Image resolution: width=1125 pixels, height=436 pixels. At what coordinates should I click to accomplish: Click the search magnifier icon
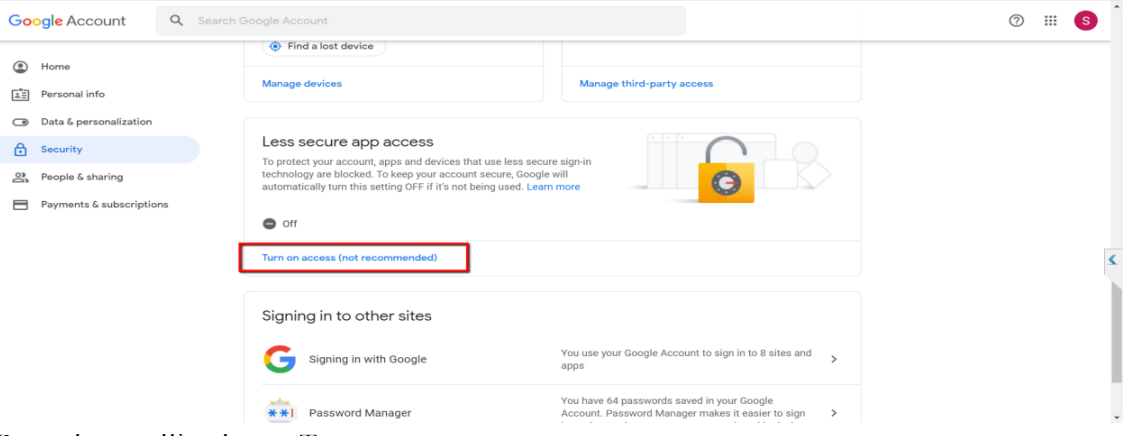point(177,20)
